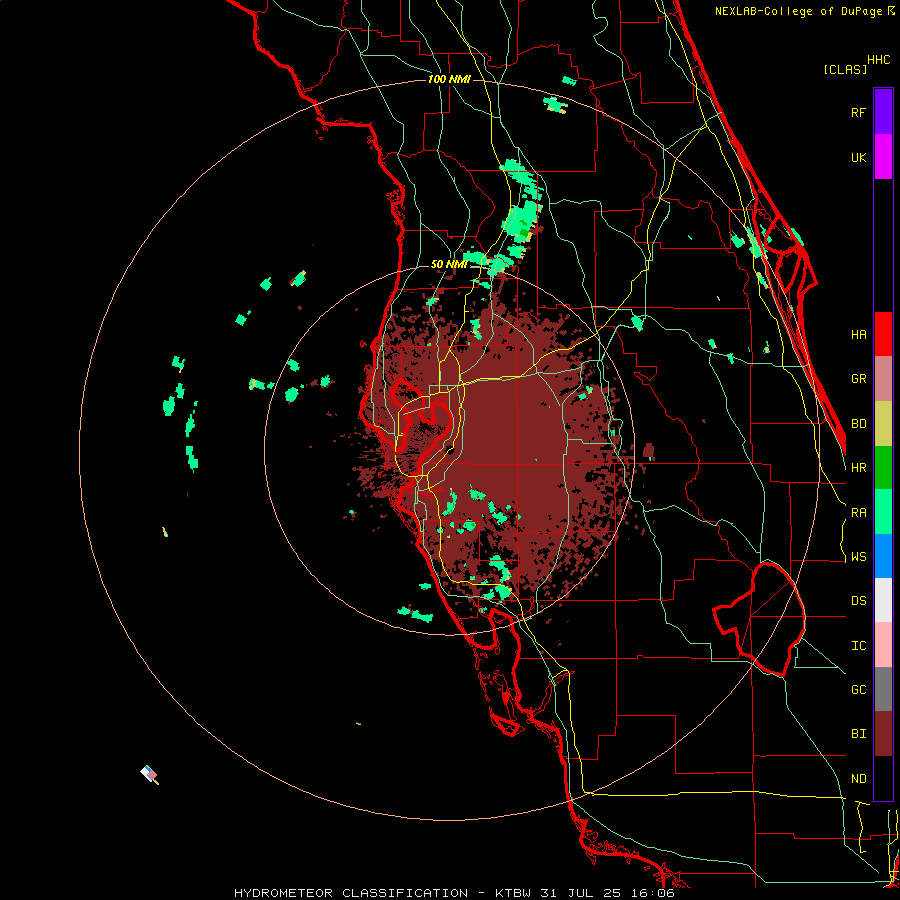Click the GC legend label
This screenshot has height=900, width=900.
pyautogui.click(x=858, y=690)
